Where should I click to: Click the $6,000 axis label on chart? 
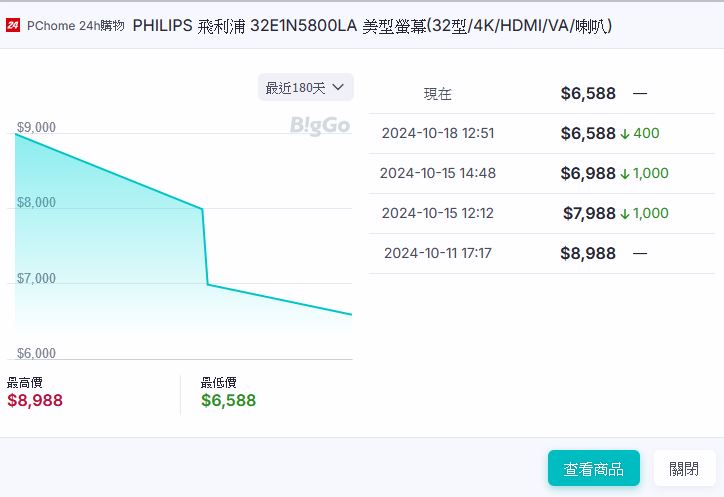tap(36, 353)
